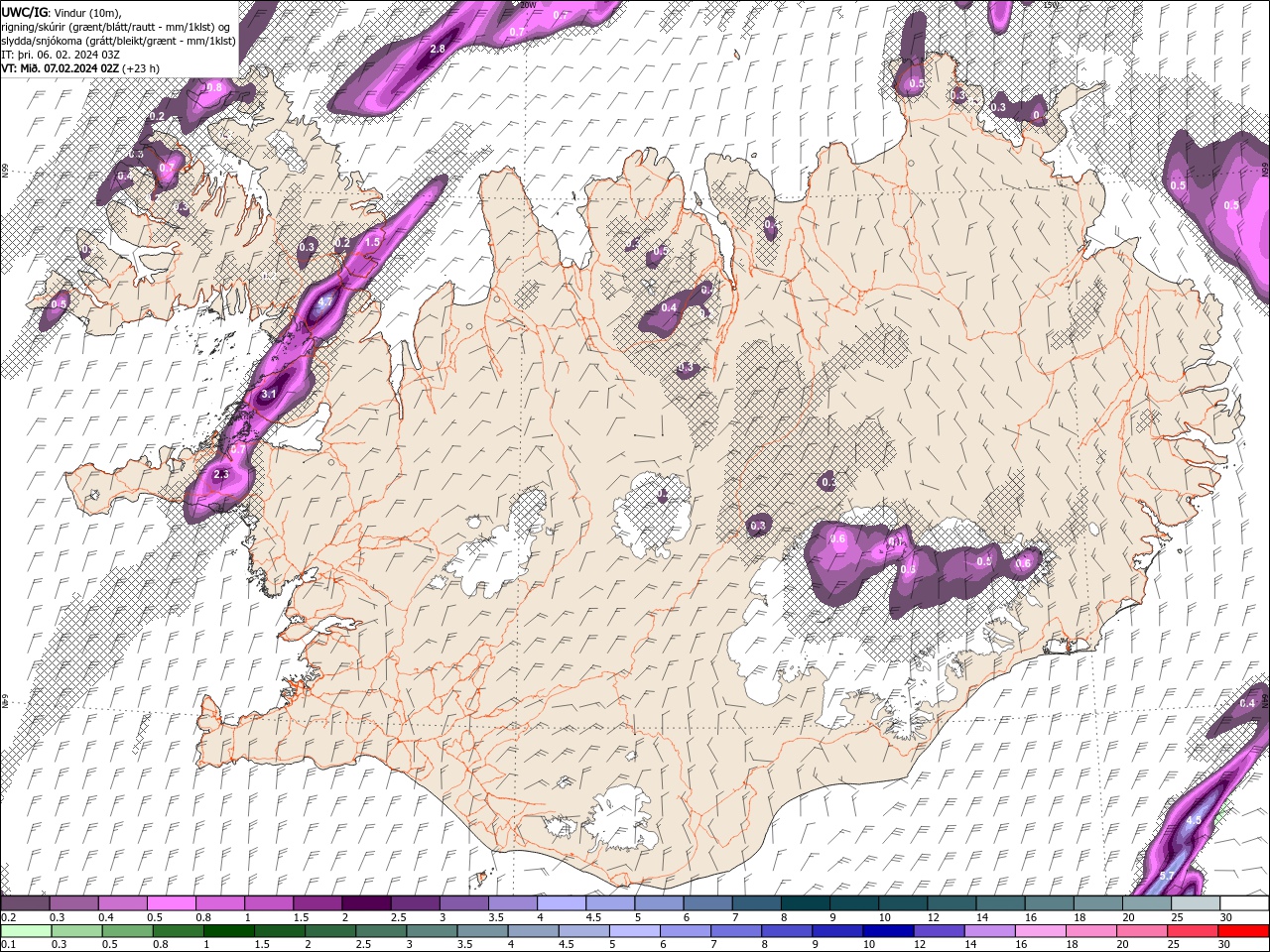Choose the violet-blue swatch labeled 12

tap(939, 931)
